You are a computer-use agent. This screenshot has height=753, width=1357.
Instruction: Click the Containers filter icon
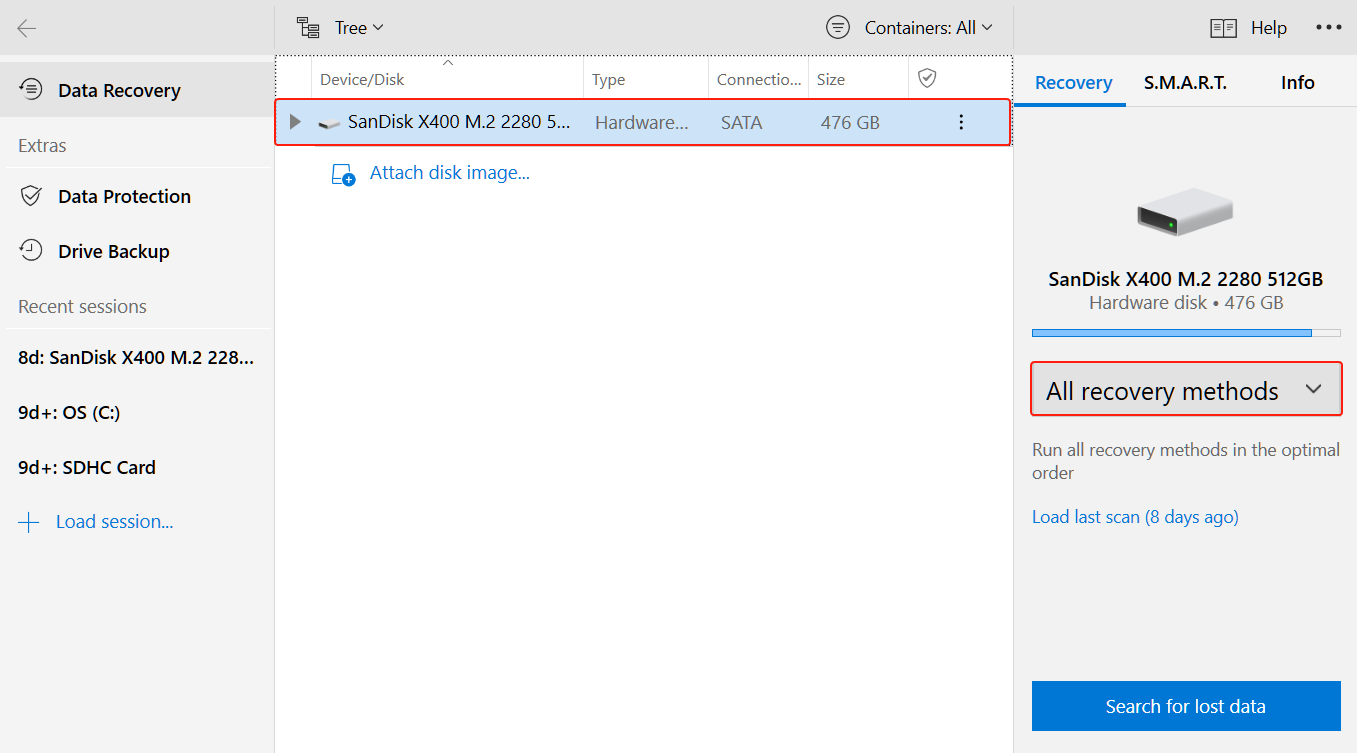838,27
